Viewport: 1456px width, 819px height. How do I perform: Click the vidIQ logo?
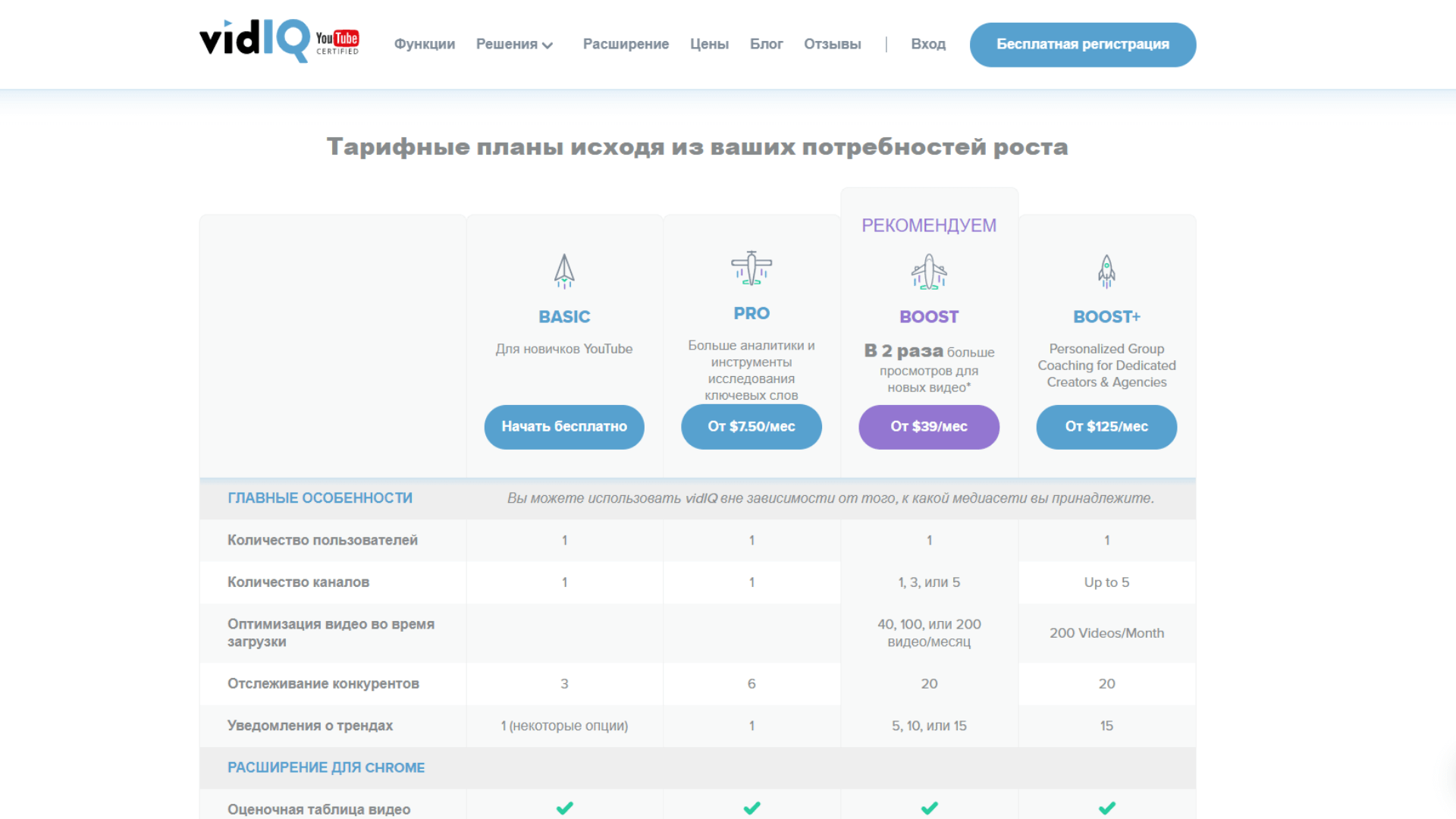click(x=255, y=41)
